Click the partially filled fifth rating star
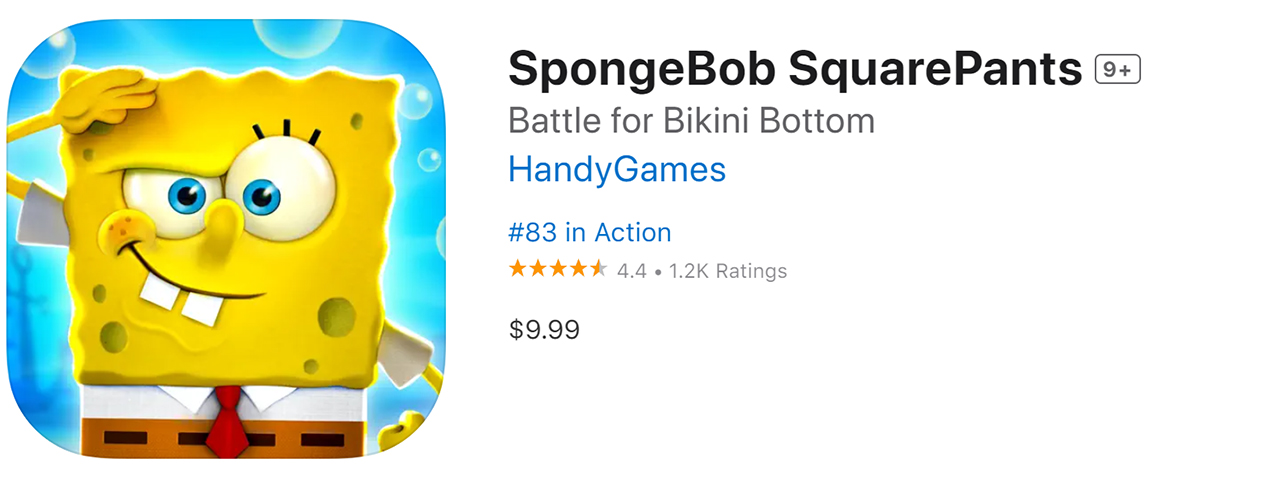The height and width of the screenshot is (477, 1280). tap(598, 269)
